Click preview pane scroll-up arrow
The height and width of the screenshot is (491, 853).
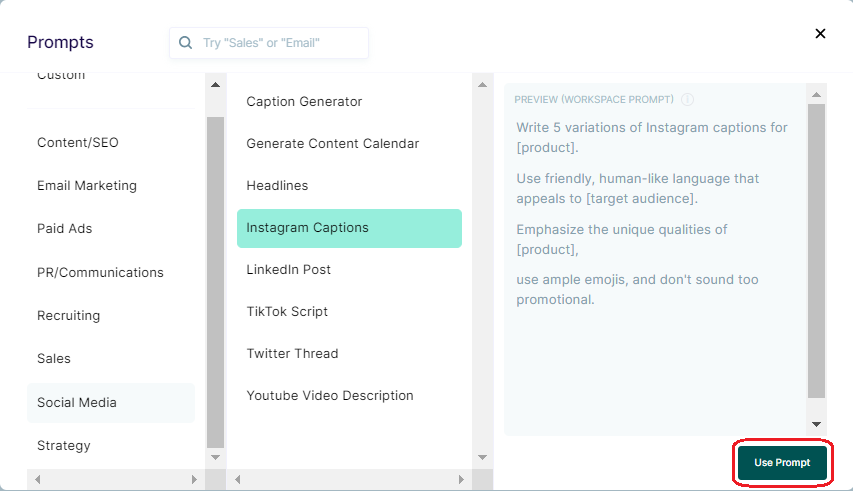pos(817,95)
